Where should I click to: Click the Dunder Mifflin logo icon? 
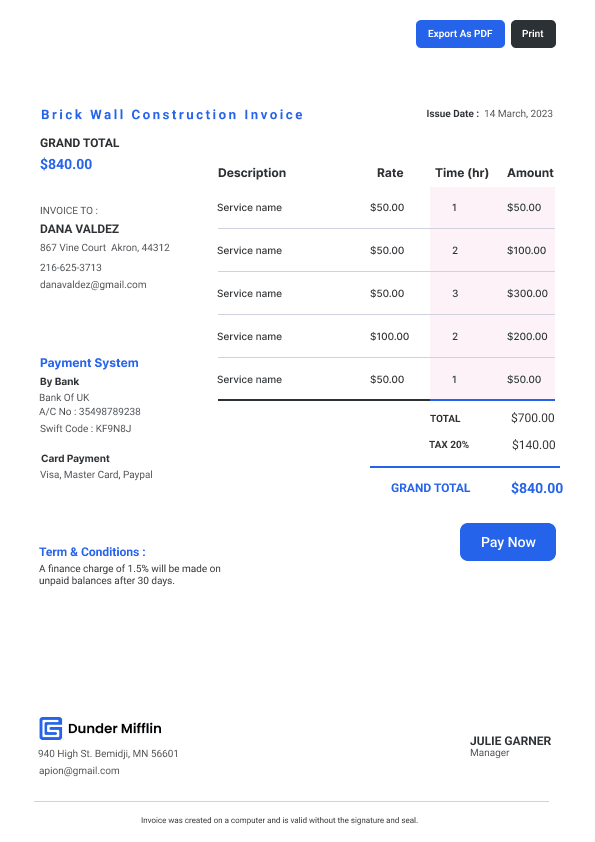[50, 728]
